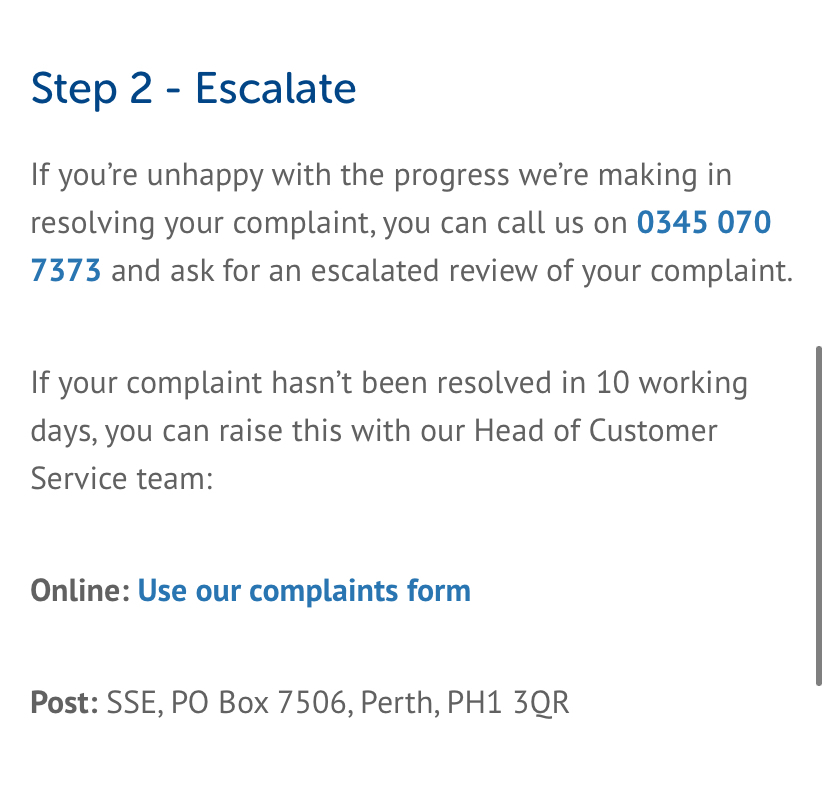The image size is (828, 786).
Task: Click the vertical scrollbar thumb
Action: [818, 516]
